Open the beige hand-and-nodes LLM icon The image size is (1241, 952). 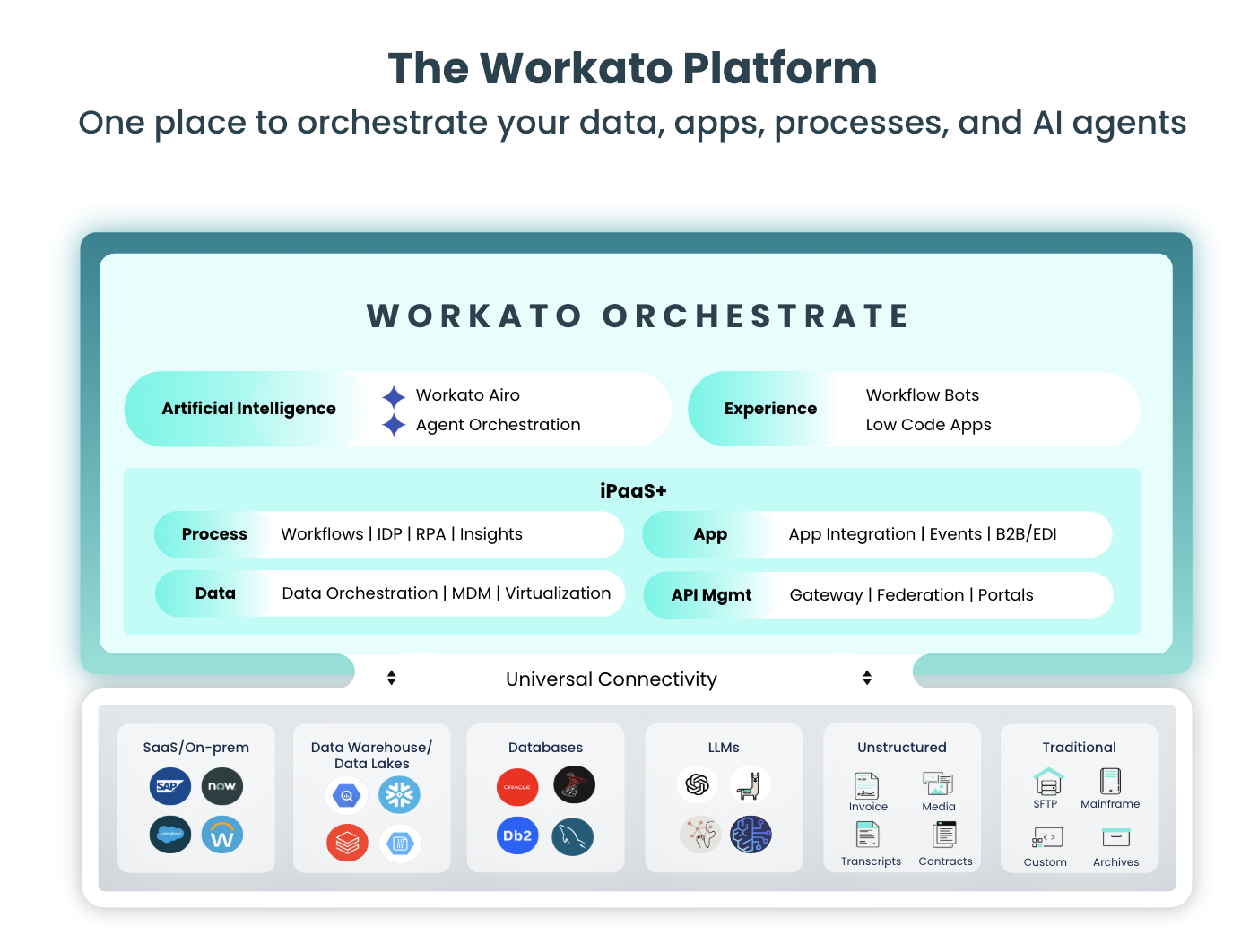coord(700,835)
